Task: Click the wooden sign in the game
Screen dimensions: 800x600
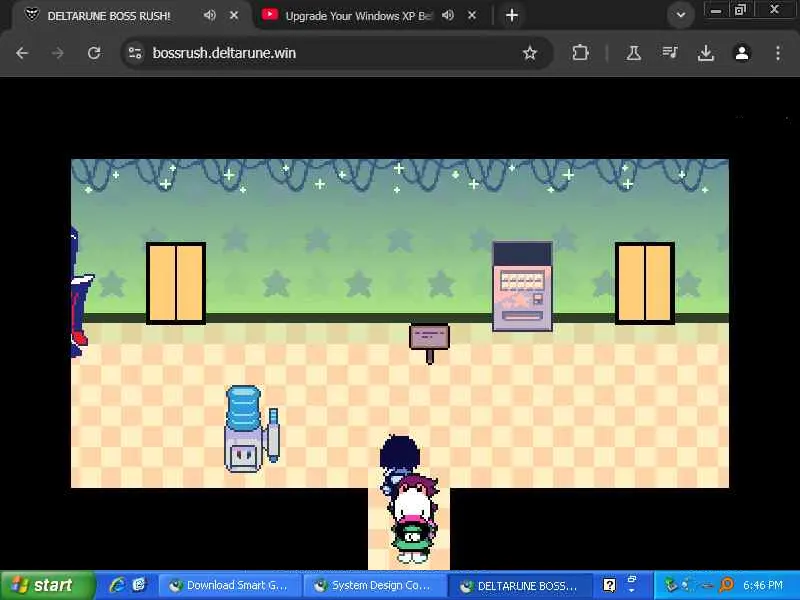Action: point(430,343)
